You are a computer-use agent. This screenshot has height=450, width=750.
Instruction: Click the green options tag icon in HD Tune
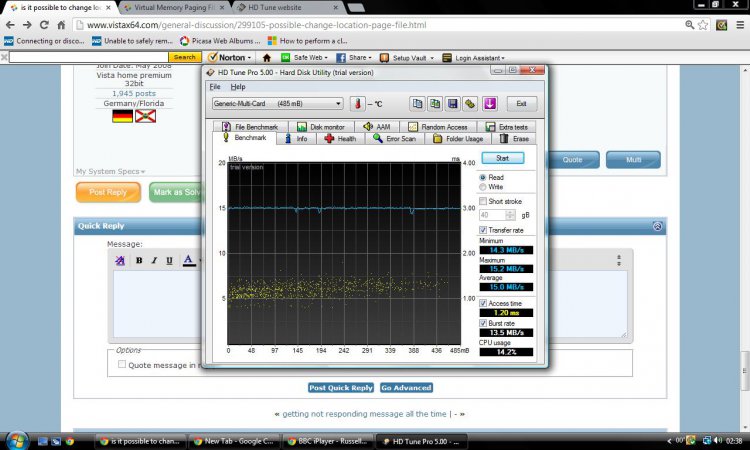(470, 104)
